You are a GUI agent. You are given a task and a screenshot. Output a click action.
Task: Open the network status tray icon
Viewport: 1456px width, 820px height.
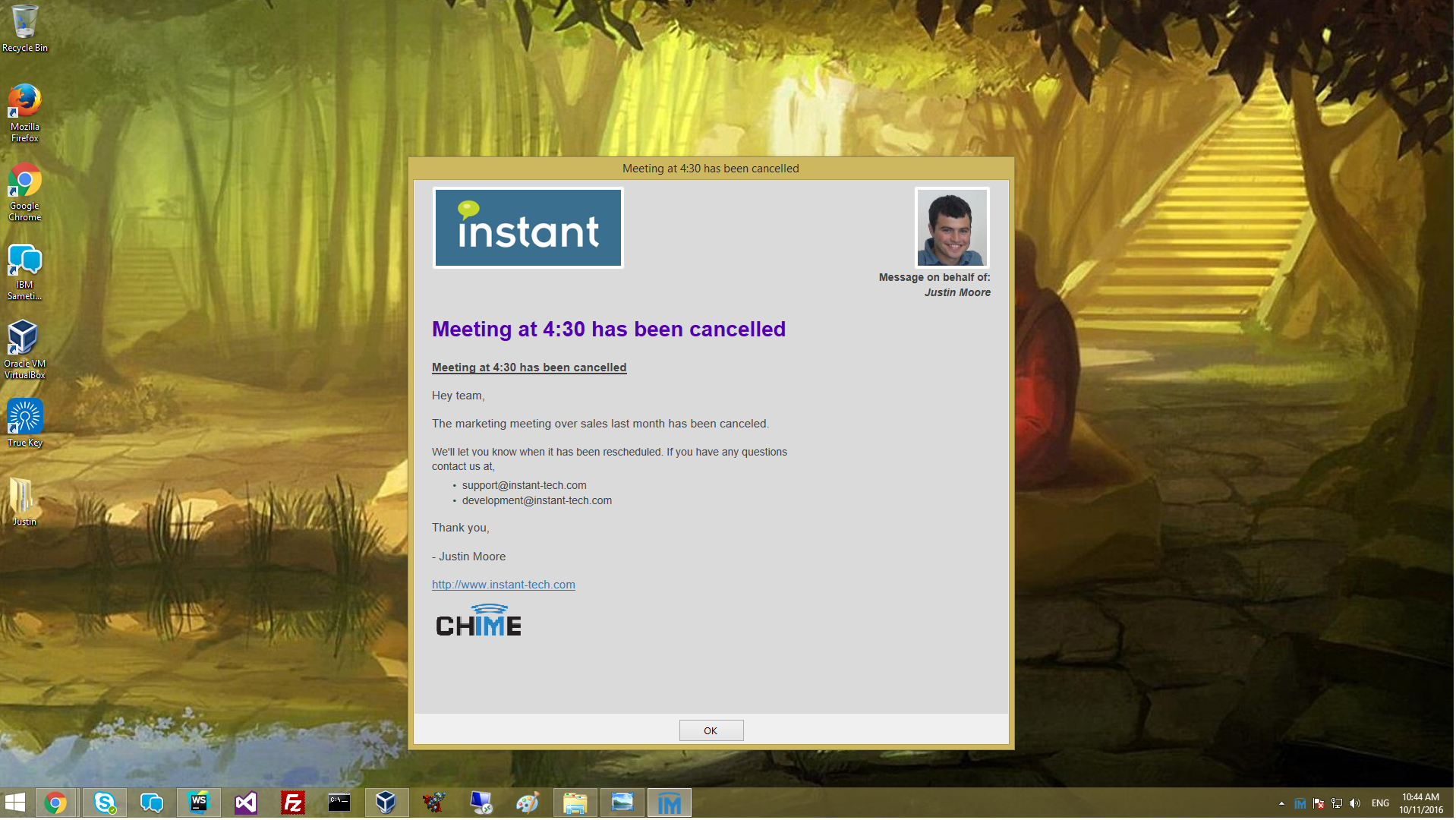click(1338, 804)
